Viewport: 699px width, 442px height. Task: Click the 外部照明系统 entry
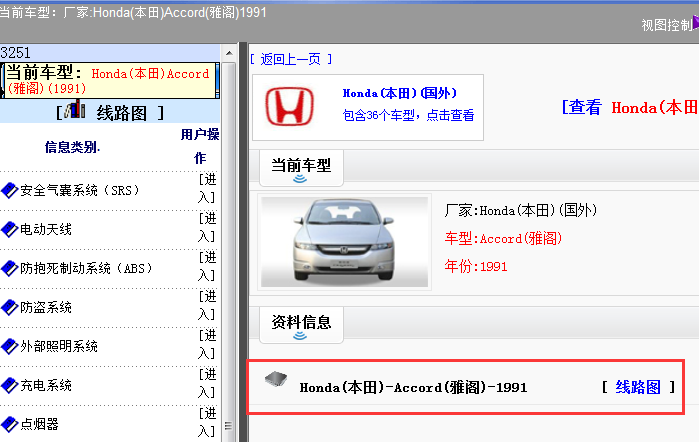(x=59, y=346)
